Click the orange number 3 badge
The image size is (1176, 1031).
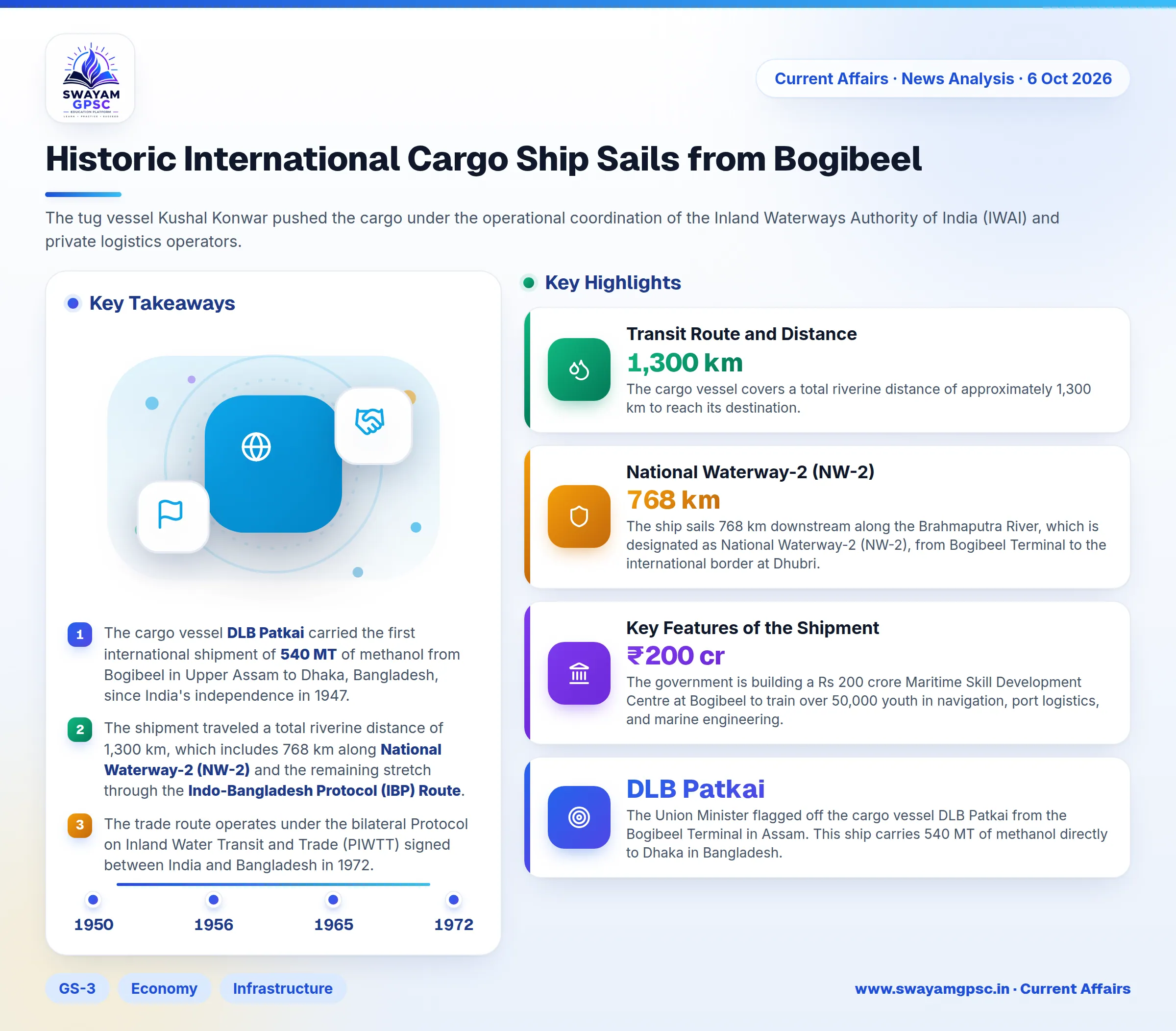[80, 825]
